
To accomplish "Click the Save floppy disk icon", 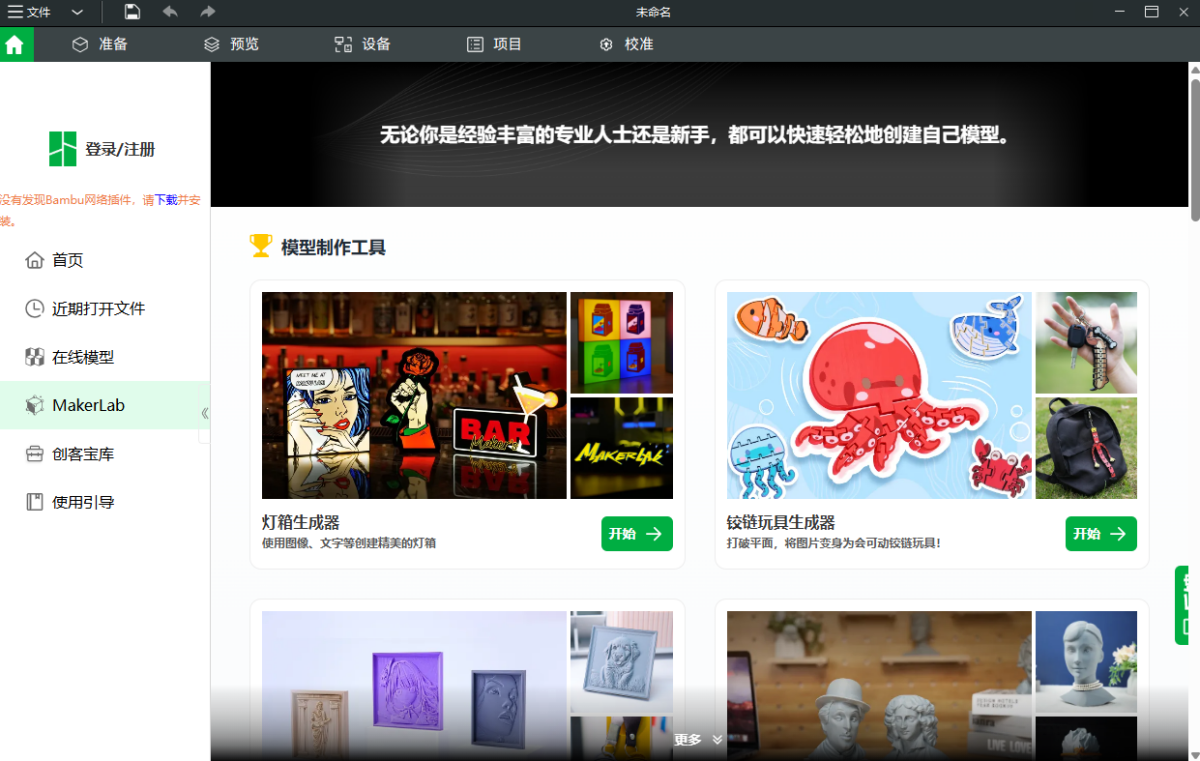I will pyautogui.click(x=132, y=12).
